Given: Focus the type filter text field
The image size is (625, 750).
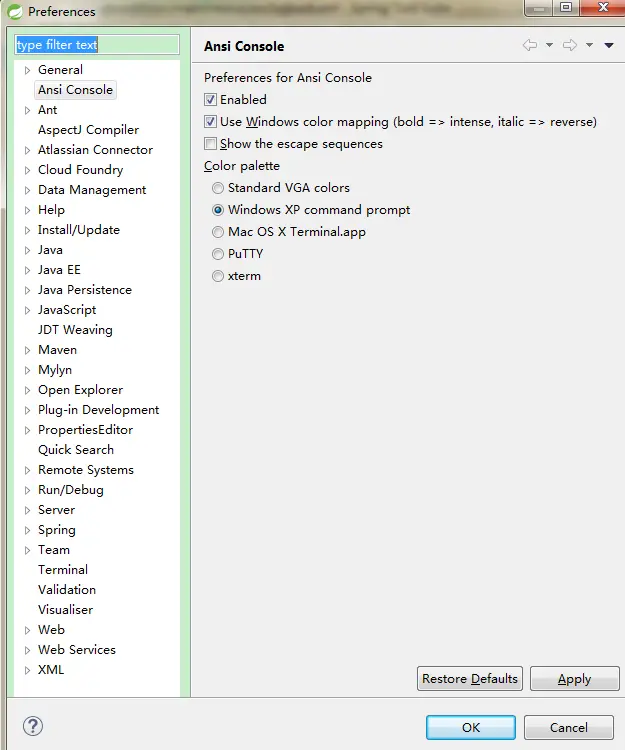Looking at the screenshot, I should (97, 45).
